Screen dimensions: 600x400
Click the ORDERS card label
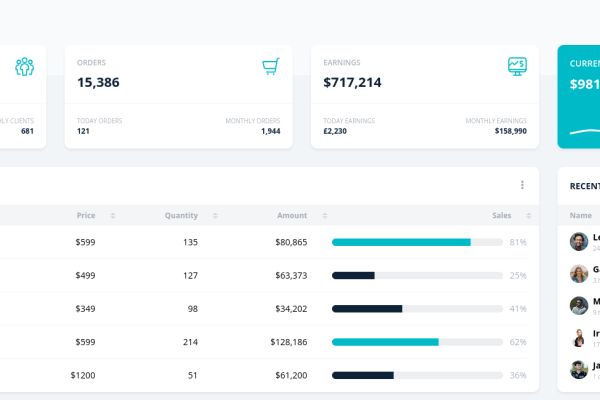[91, 63]
